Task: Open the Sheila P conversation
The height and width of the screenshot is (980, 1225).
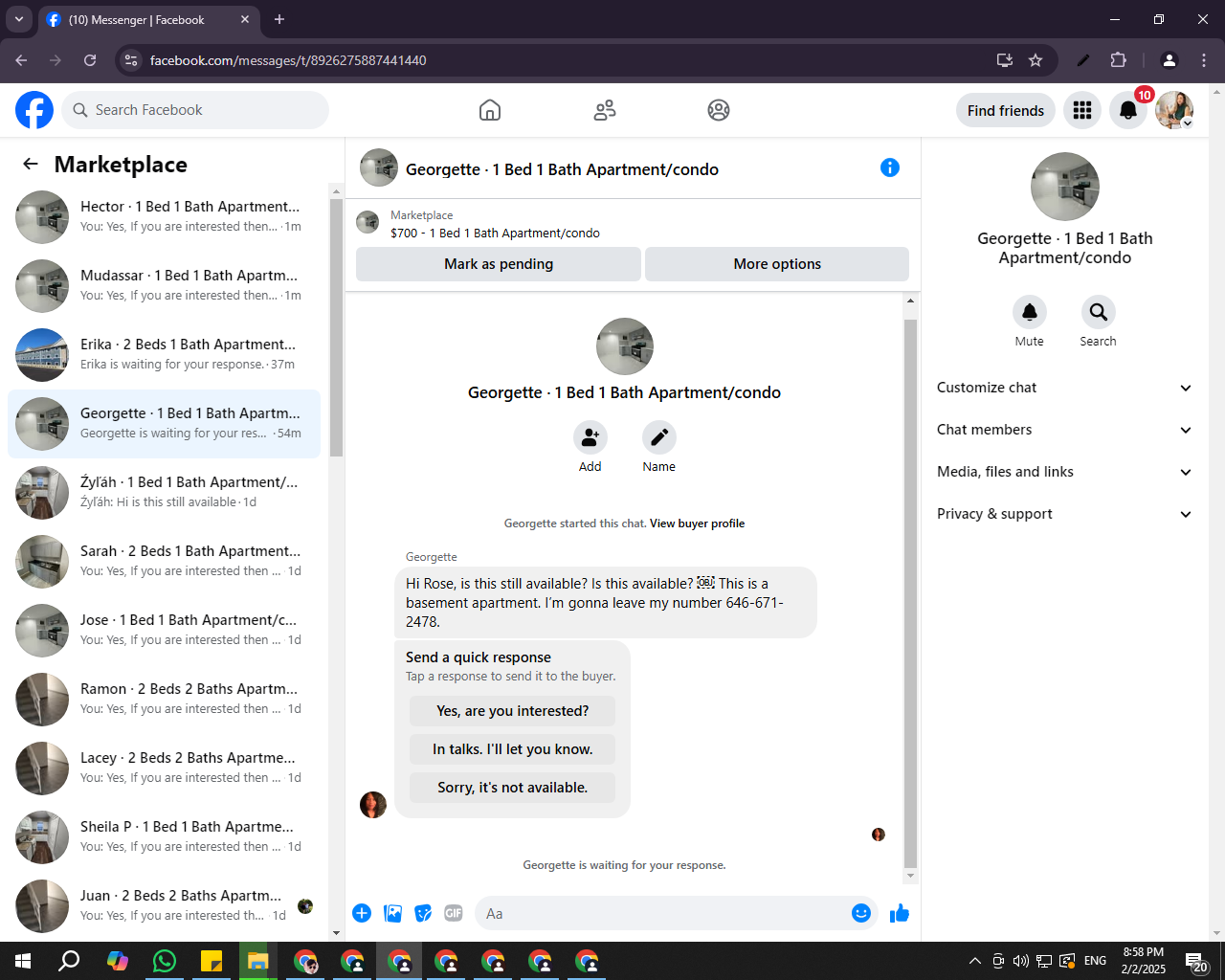Action: click(165, 837)
